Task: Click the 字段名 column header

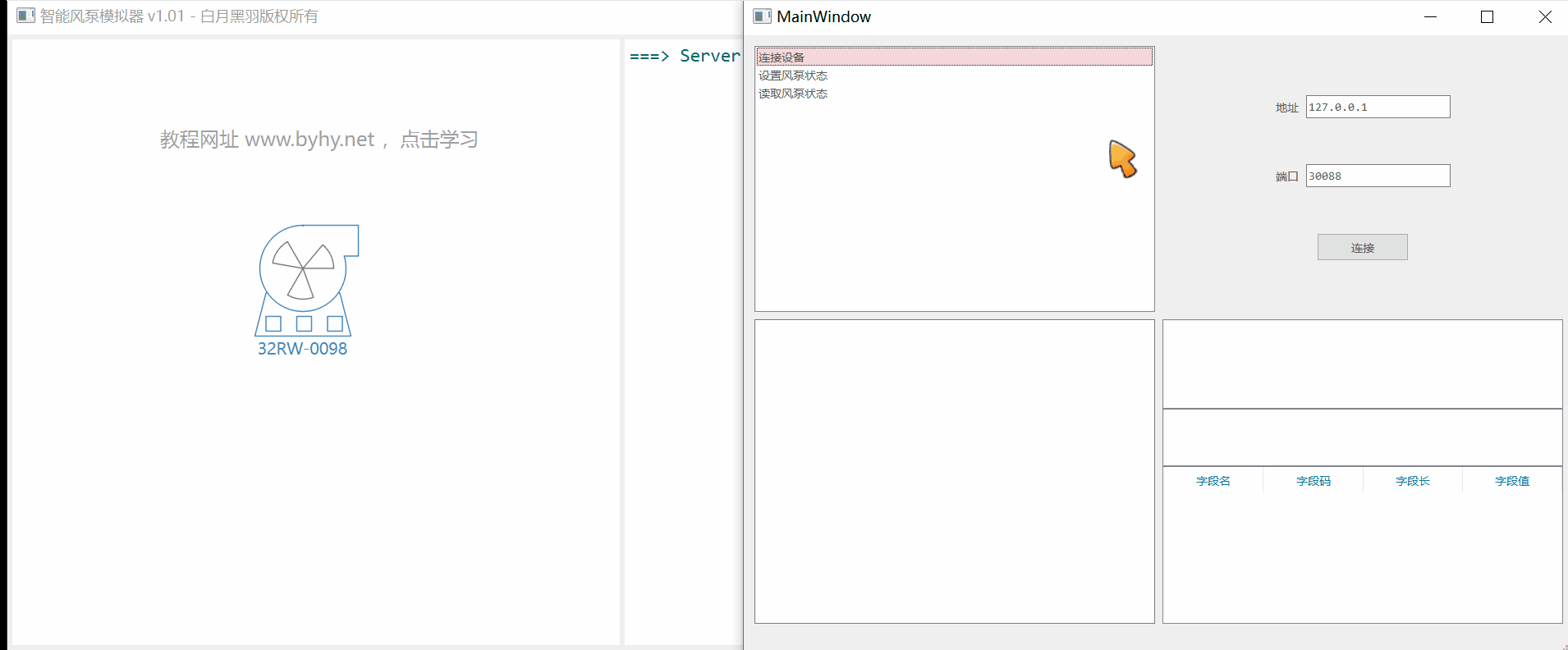Action: click(x=1213, y=481)
